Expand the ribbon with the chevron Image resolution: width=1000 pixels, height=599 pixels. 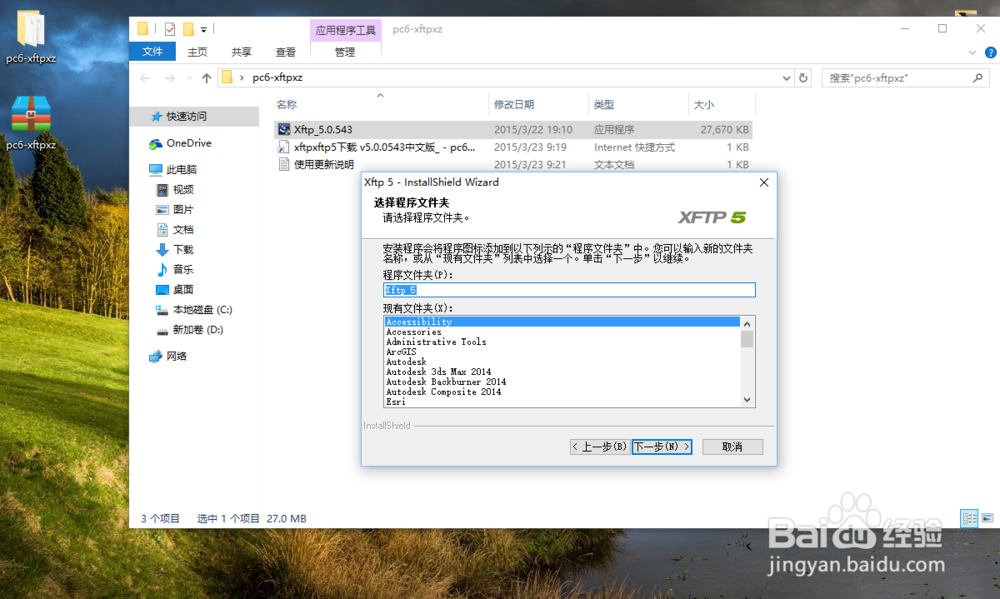[x=972, y=52]
